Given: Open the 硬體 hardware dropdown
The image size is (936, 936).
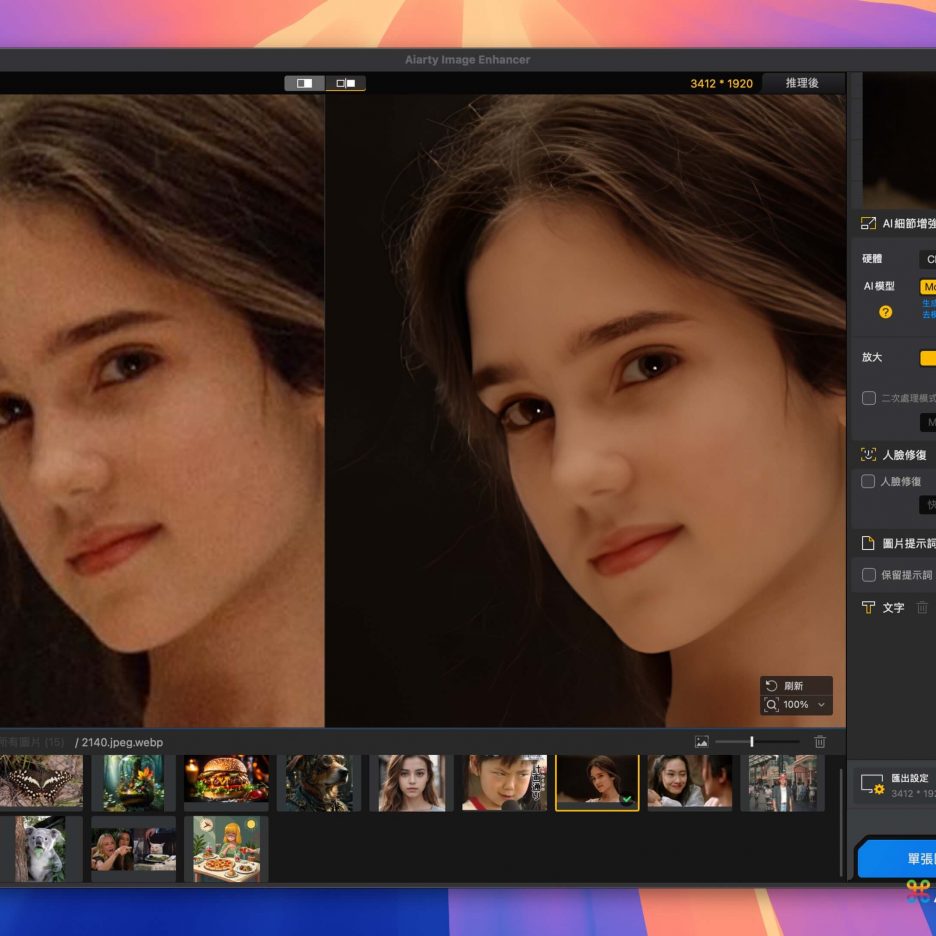Looking at the screenshot, I should point(927,259).
